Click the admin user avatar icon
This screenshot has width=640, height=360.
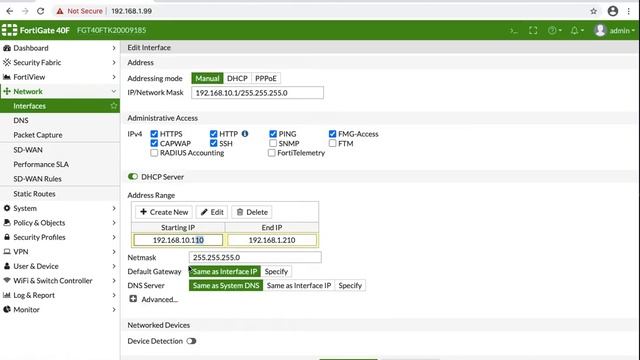coord(600,30)
